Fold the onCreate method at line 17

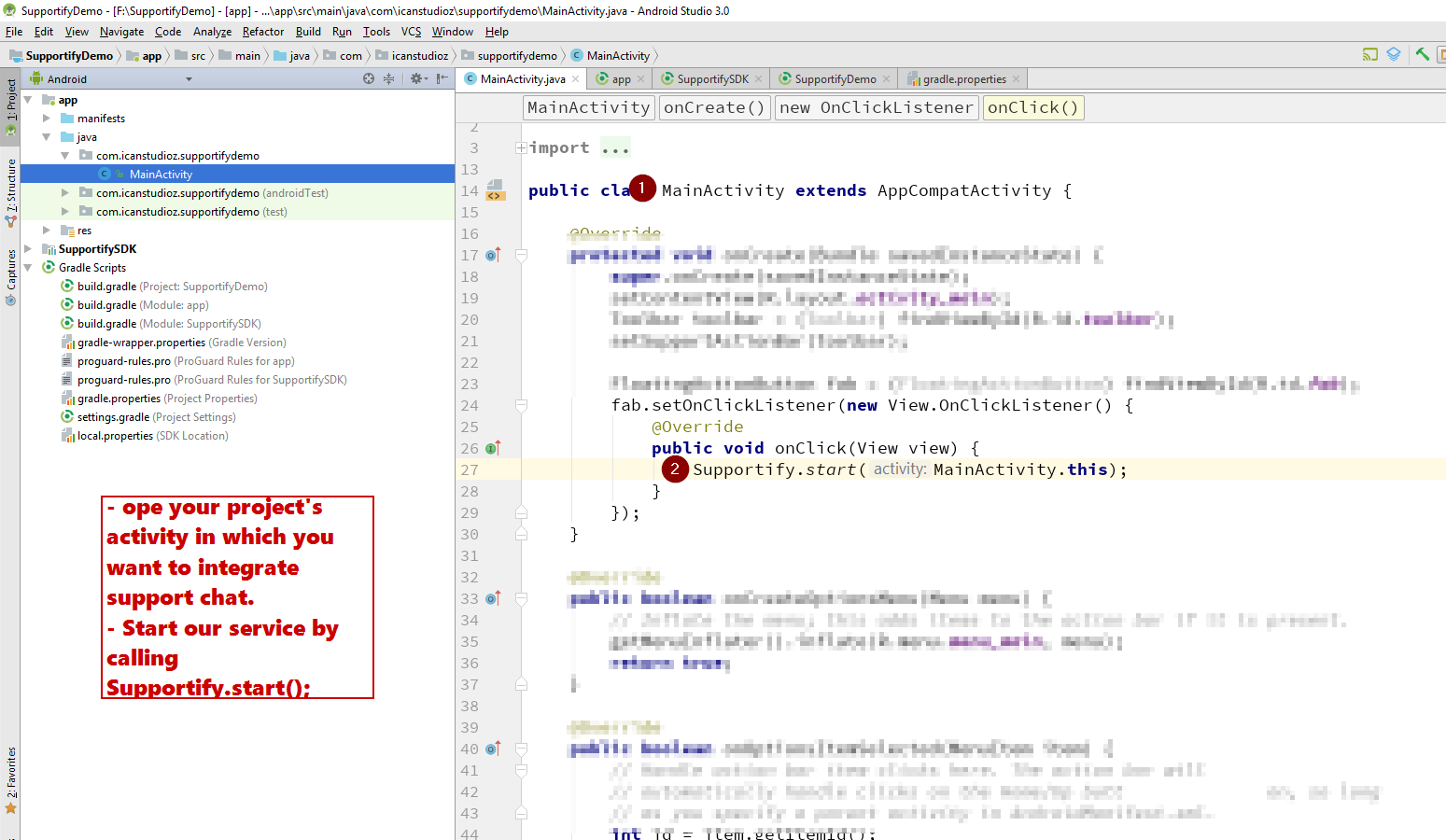(522, 255)
